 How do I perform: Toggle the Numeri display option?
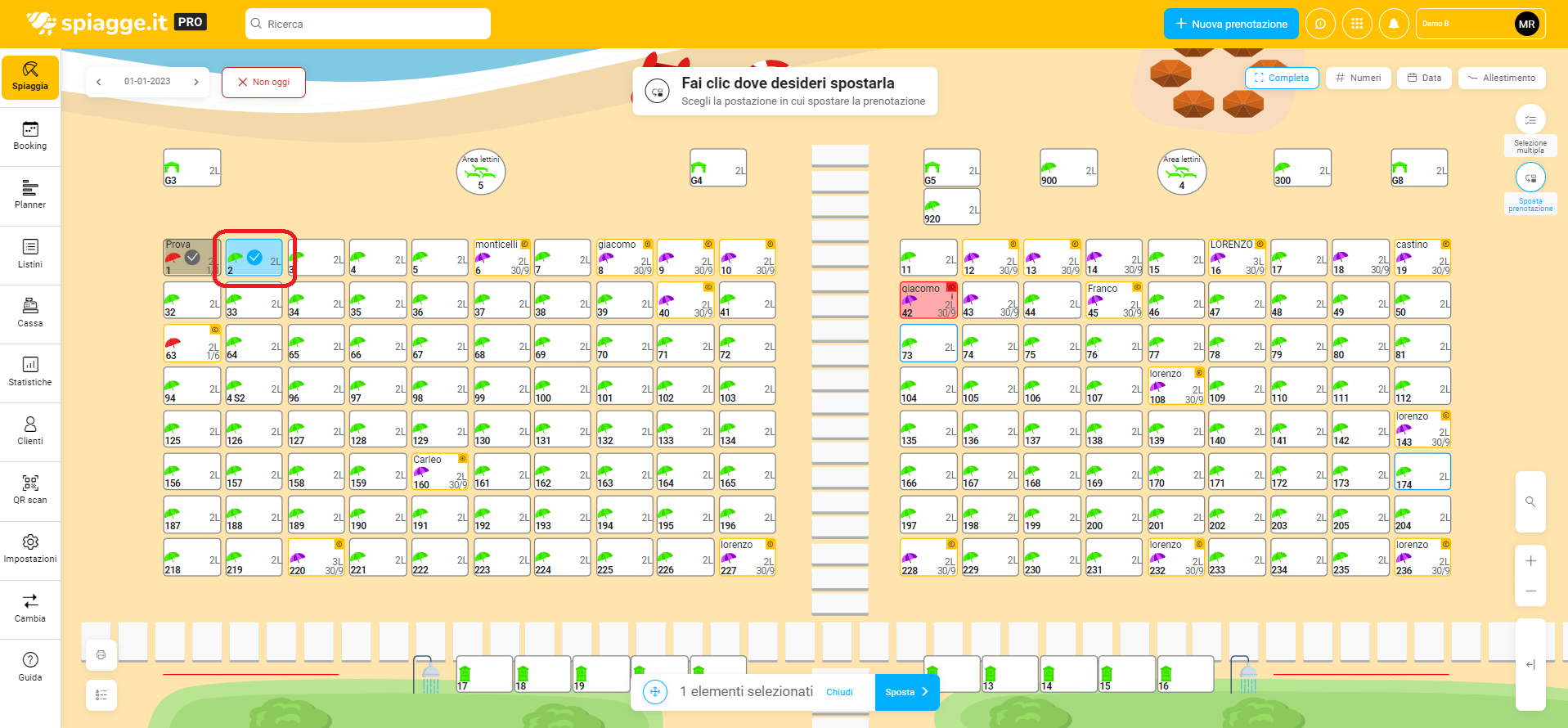1358,78
